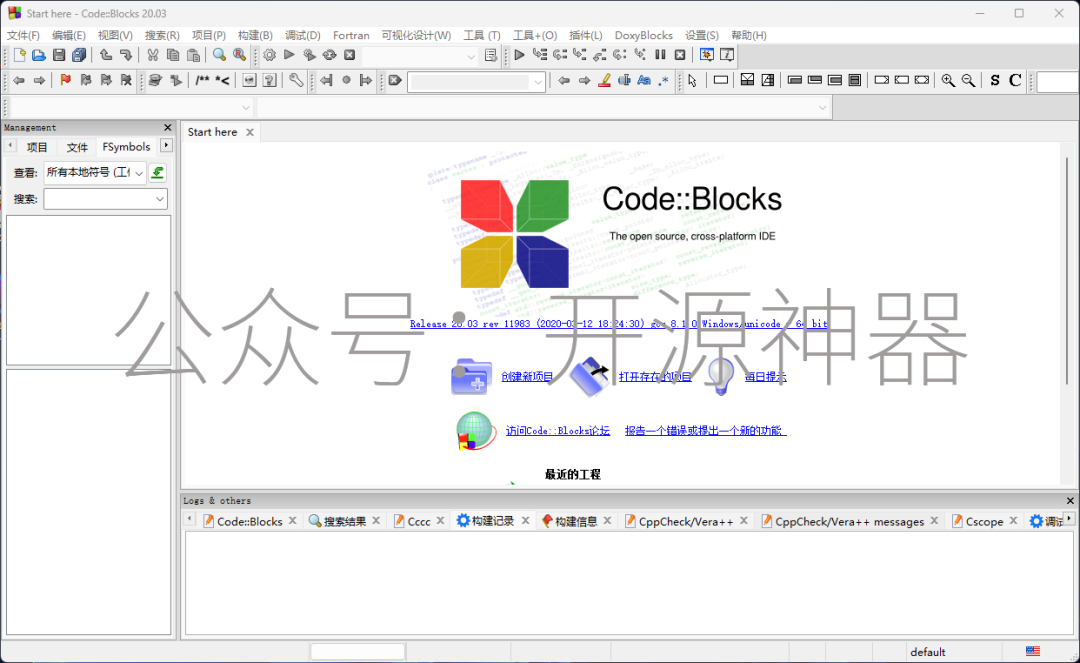Click the 创建新项目 link

click(527, 377)
